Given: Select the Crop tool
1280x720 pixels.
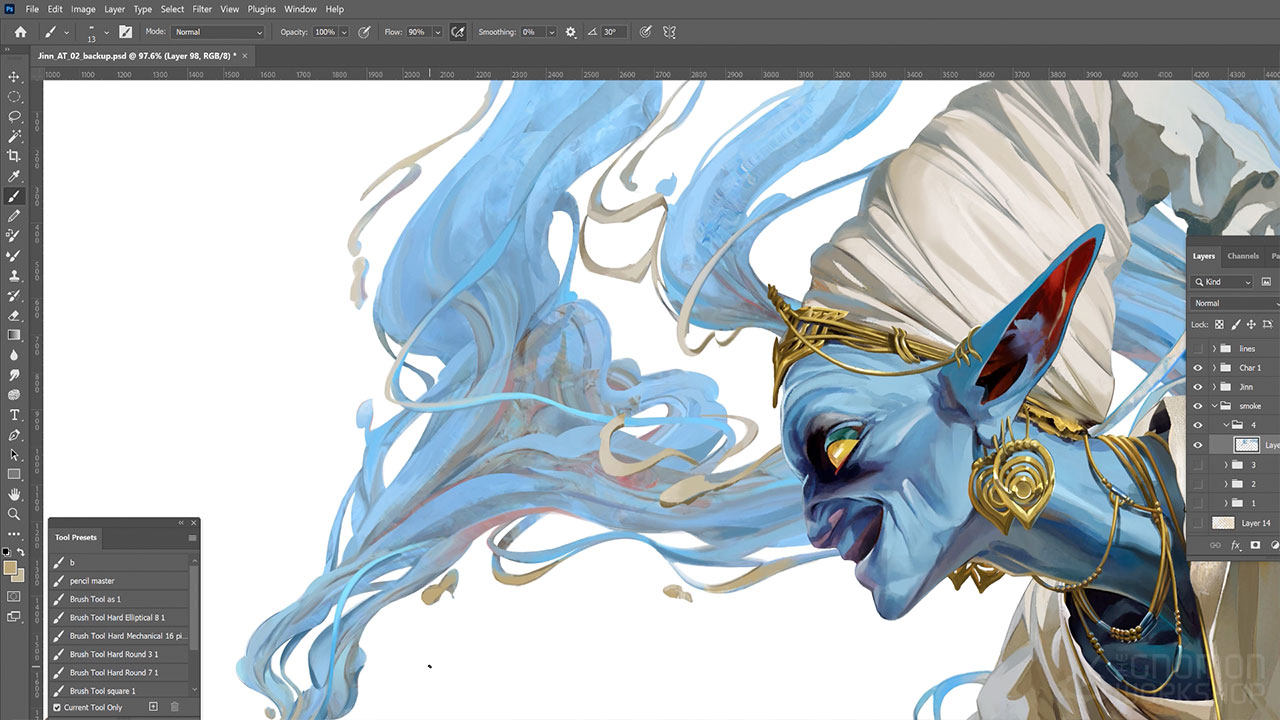Looking at the screenshot, I should (14, 156).
